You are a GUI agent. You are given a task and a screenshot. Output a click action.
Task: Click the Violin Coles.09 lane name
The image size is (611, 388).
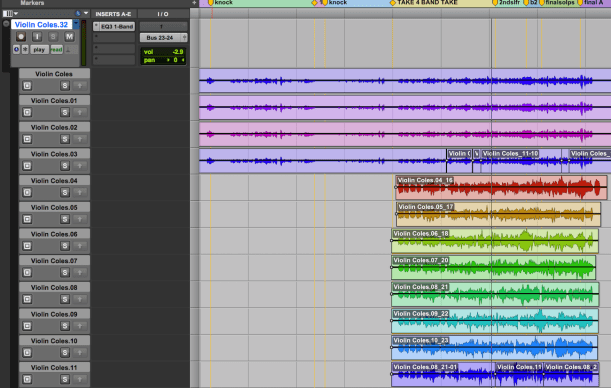coord(54,314)
